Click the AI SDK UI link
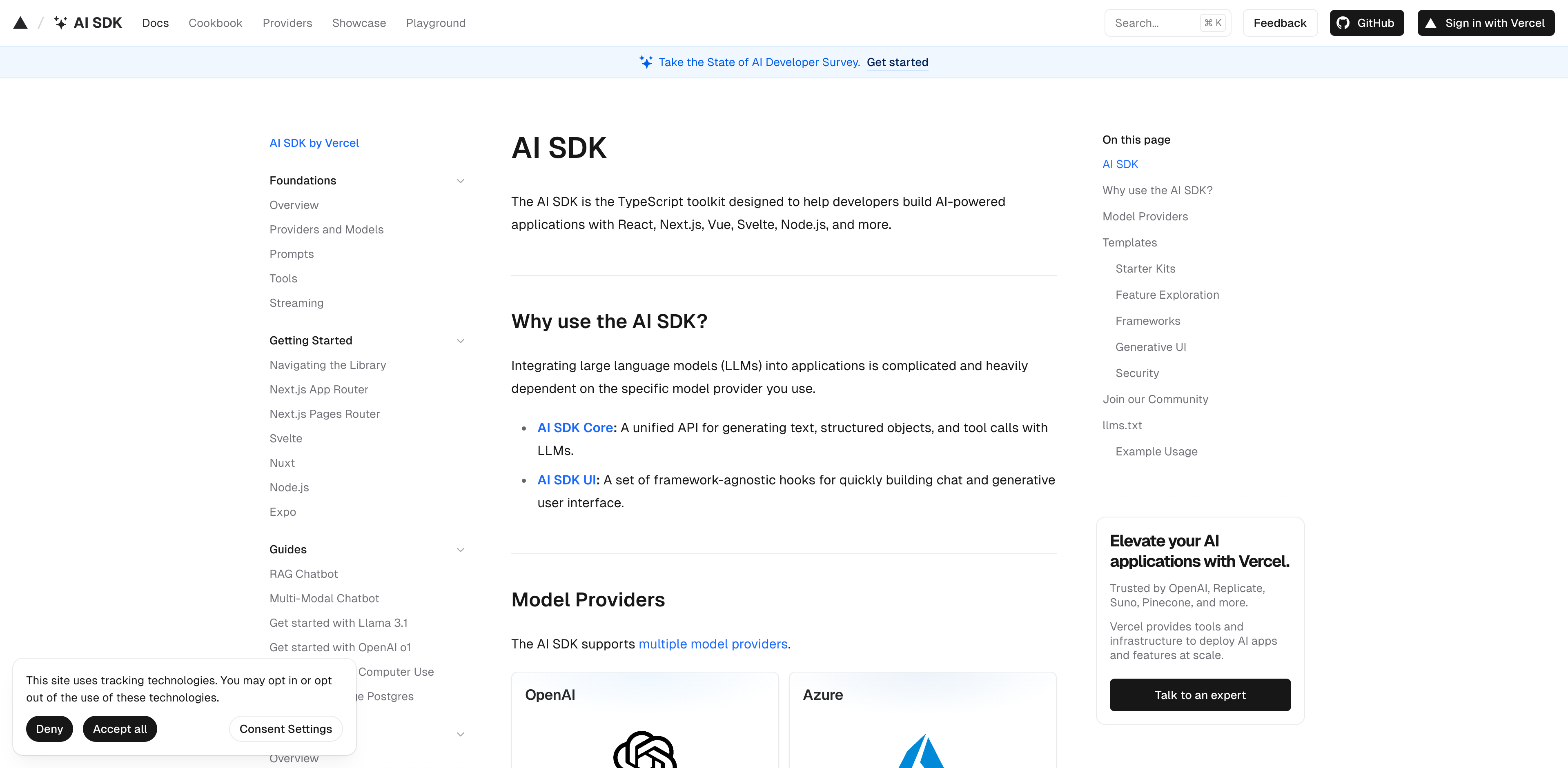This screenshot has width=1568, height=768. (x=566, y=480)
